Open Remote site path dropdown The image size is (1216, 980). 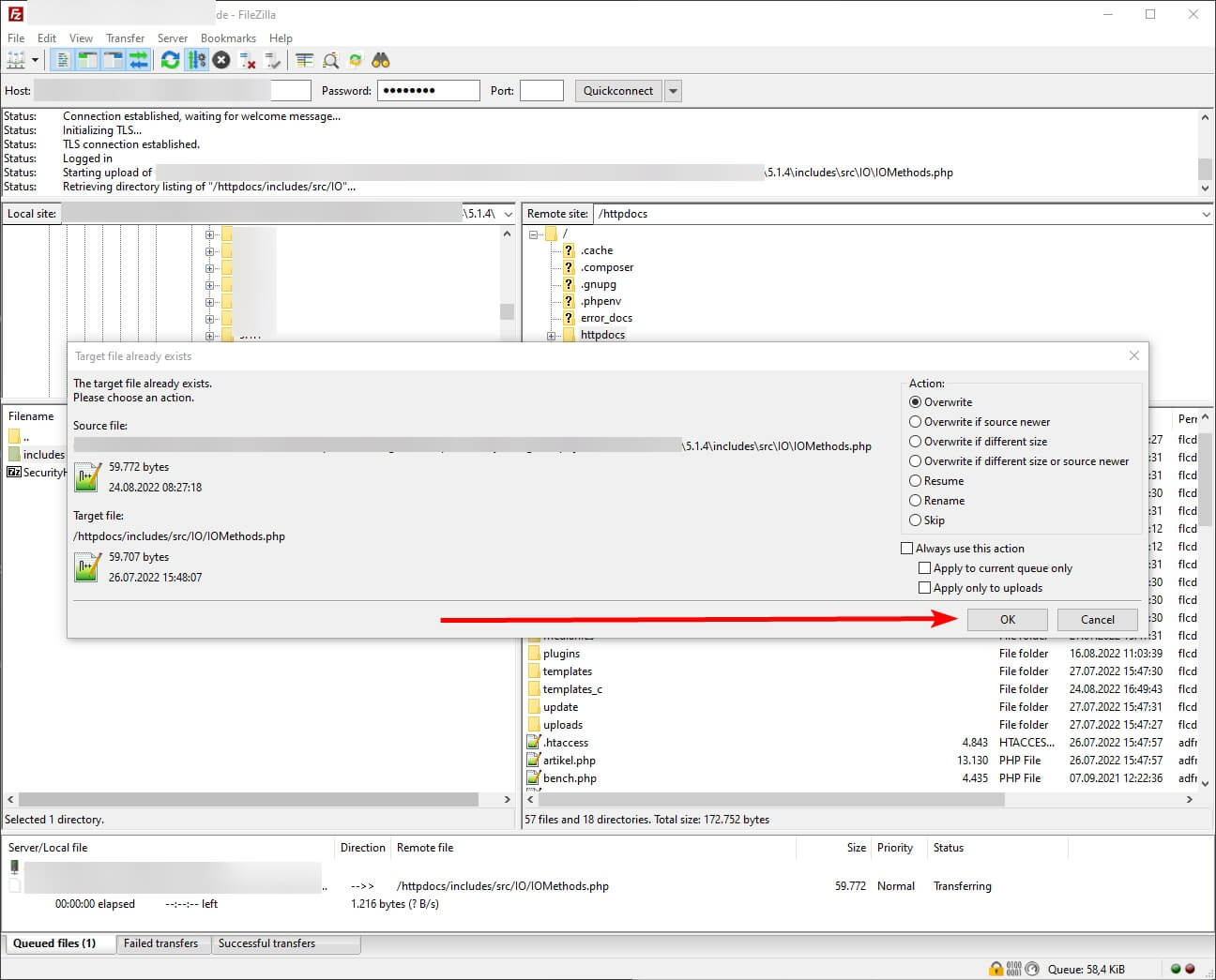[x=1206, y=215]
